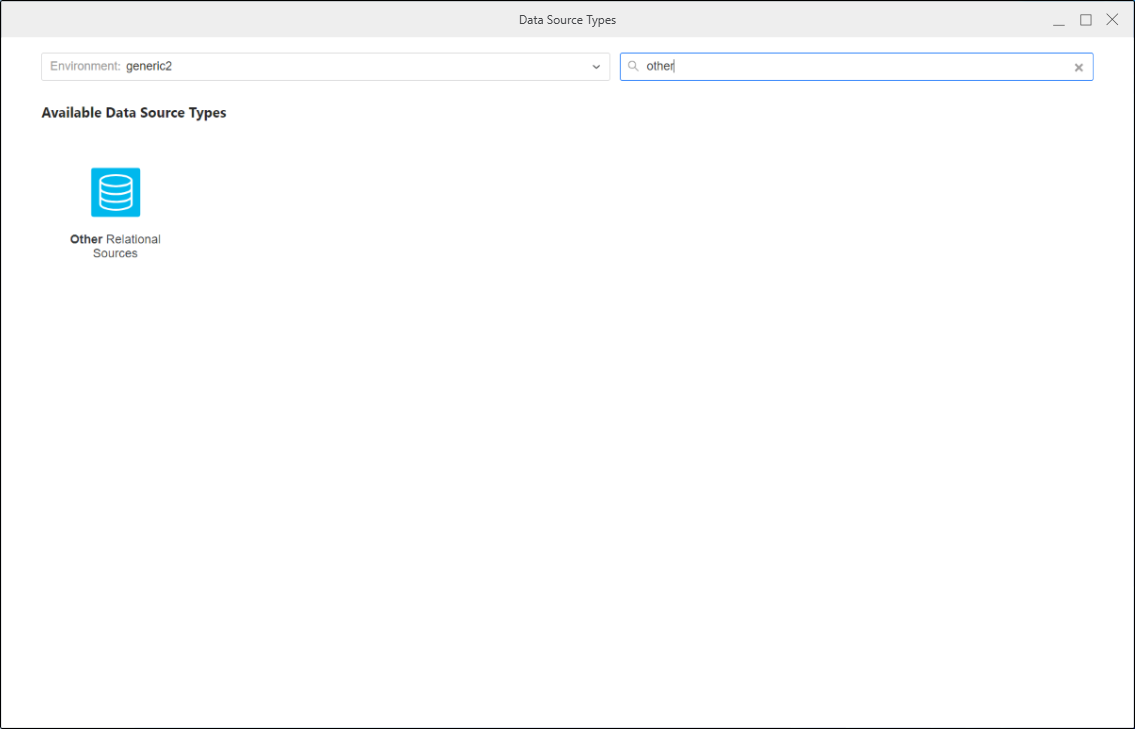Click the white stacked-disks glyph inside blue tile
The image size is (1135, 729).
click(115, 192)
